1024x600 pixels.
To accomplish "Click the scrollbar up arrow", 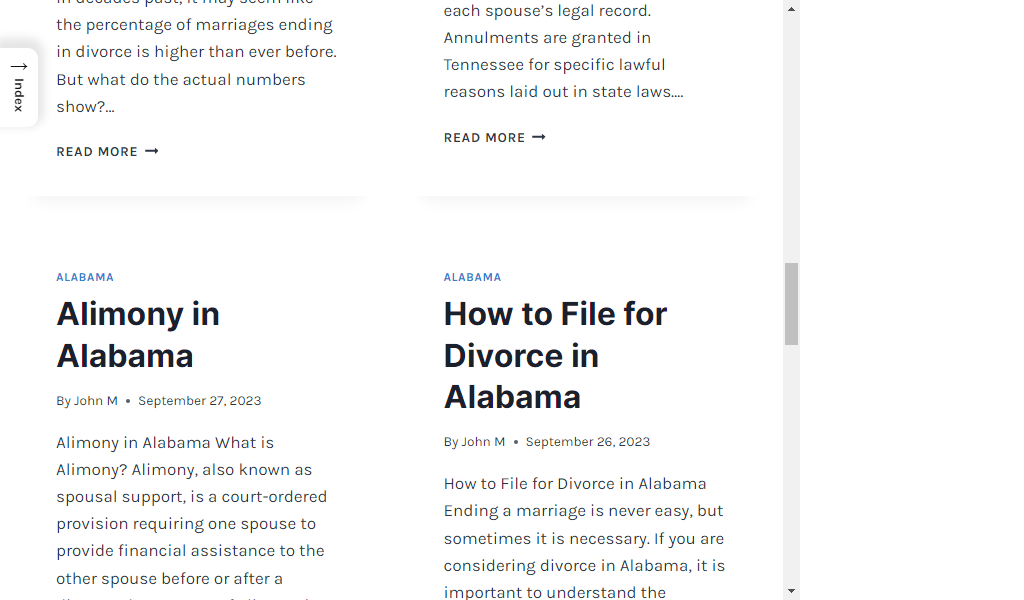I will coord(792,9).
